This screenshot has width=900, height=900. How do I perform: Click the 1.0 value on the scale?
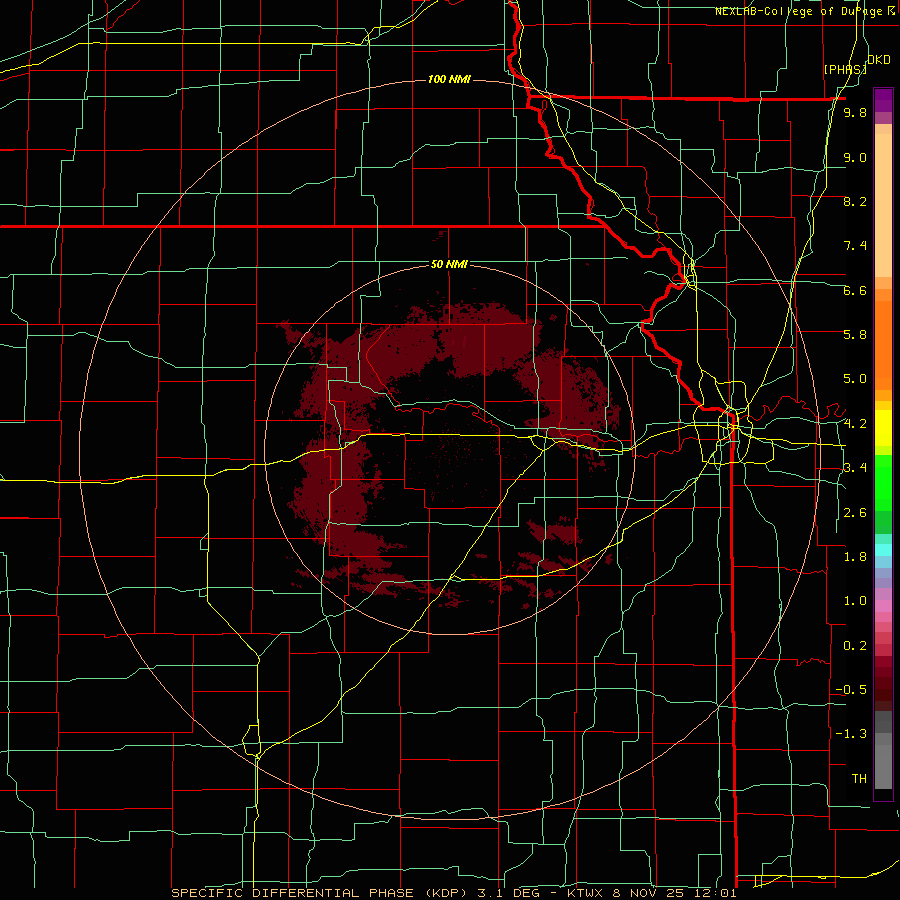(855, 601)
